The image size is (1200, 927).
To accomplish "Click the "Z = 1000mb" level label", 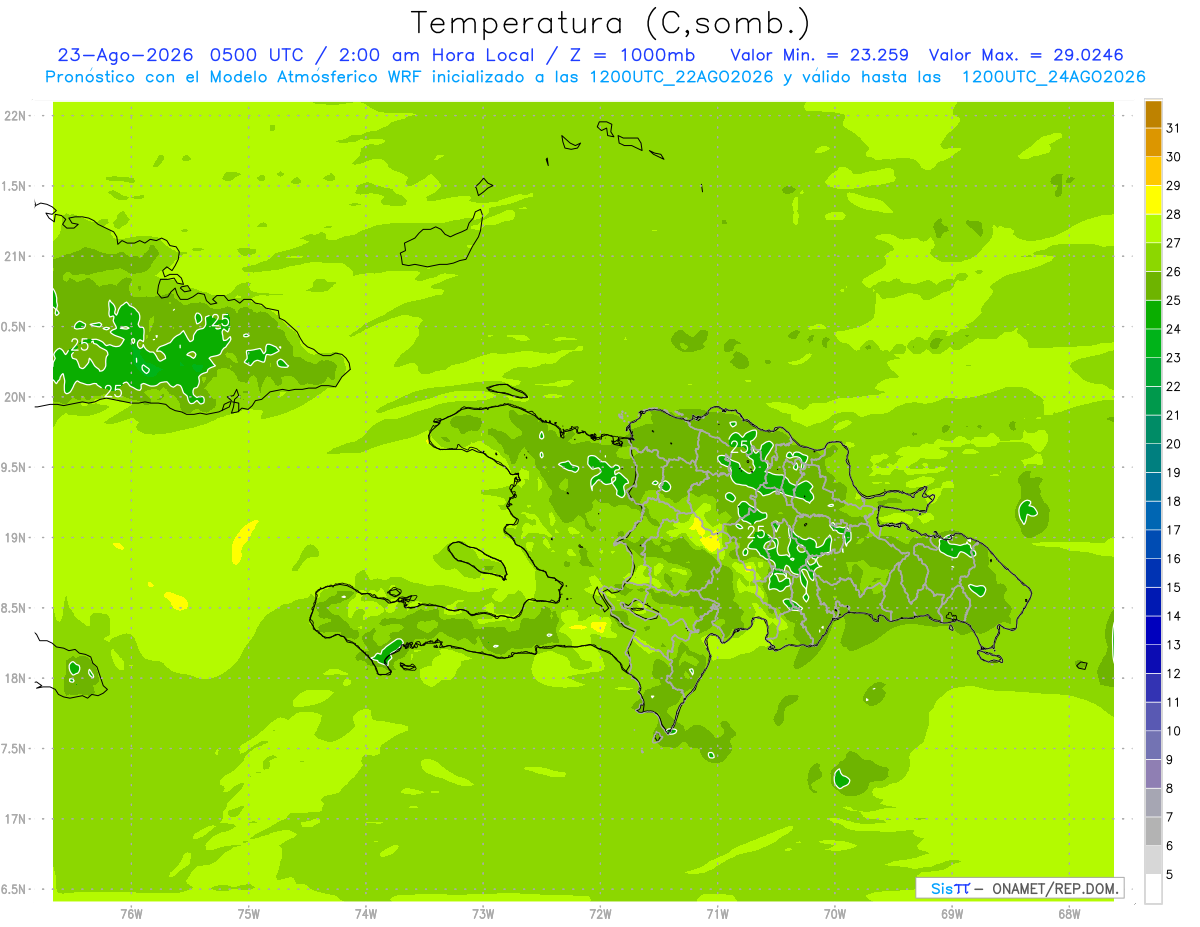I will coord(631,55).
